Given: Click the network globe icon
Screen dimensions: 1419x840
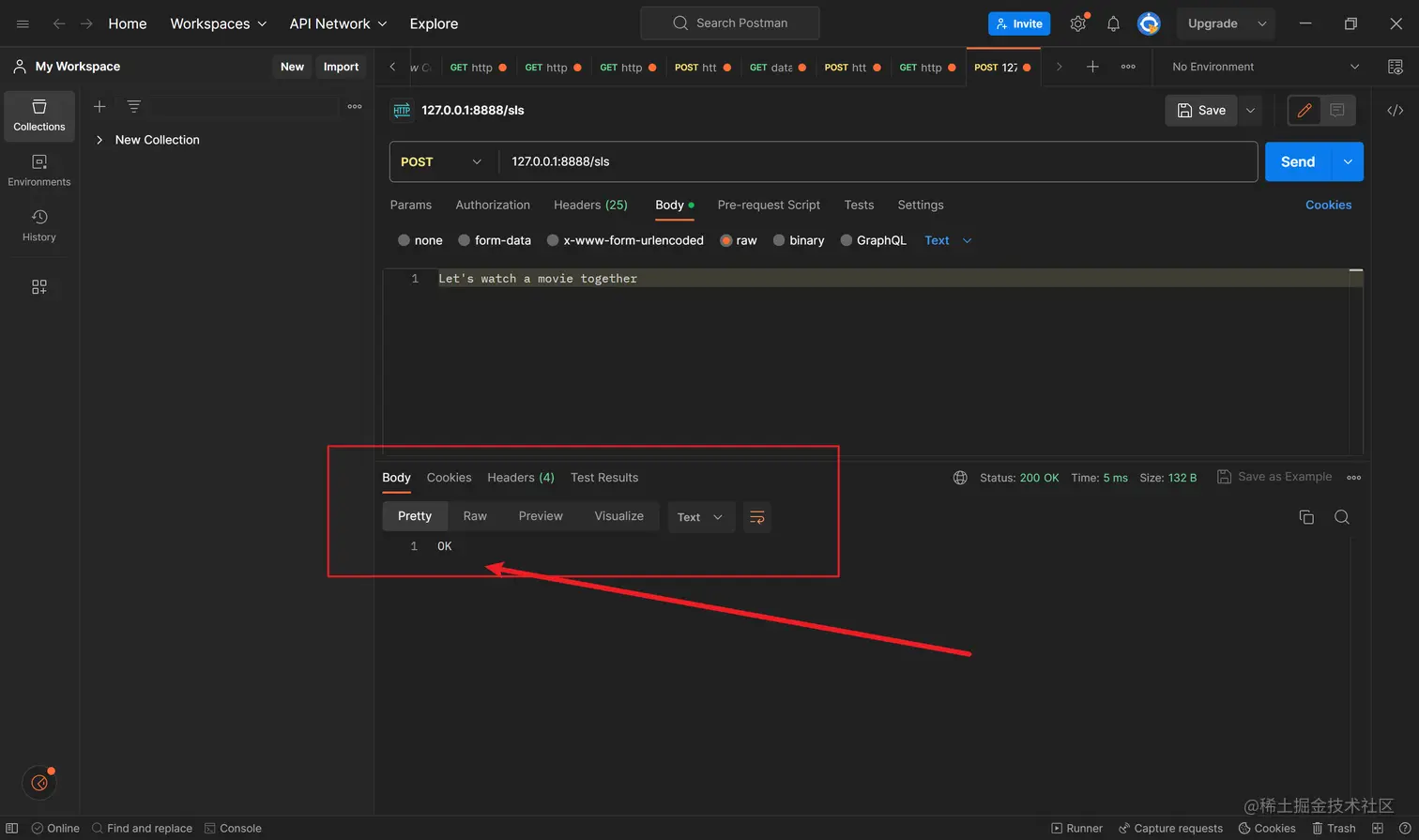Looking at the screenshot, I should click(960, 478).
